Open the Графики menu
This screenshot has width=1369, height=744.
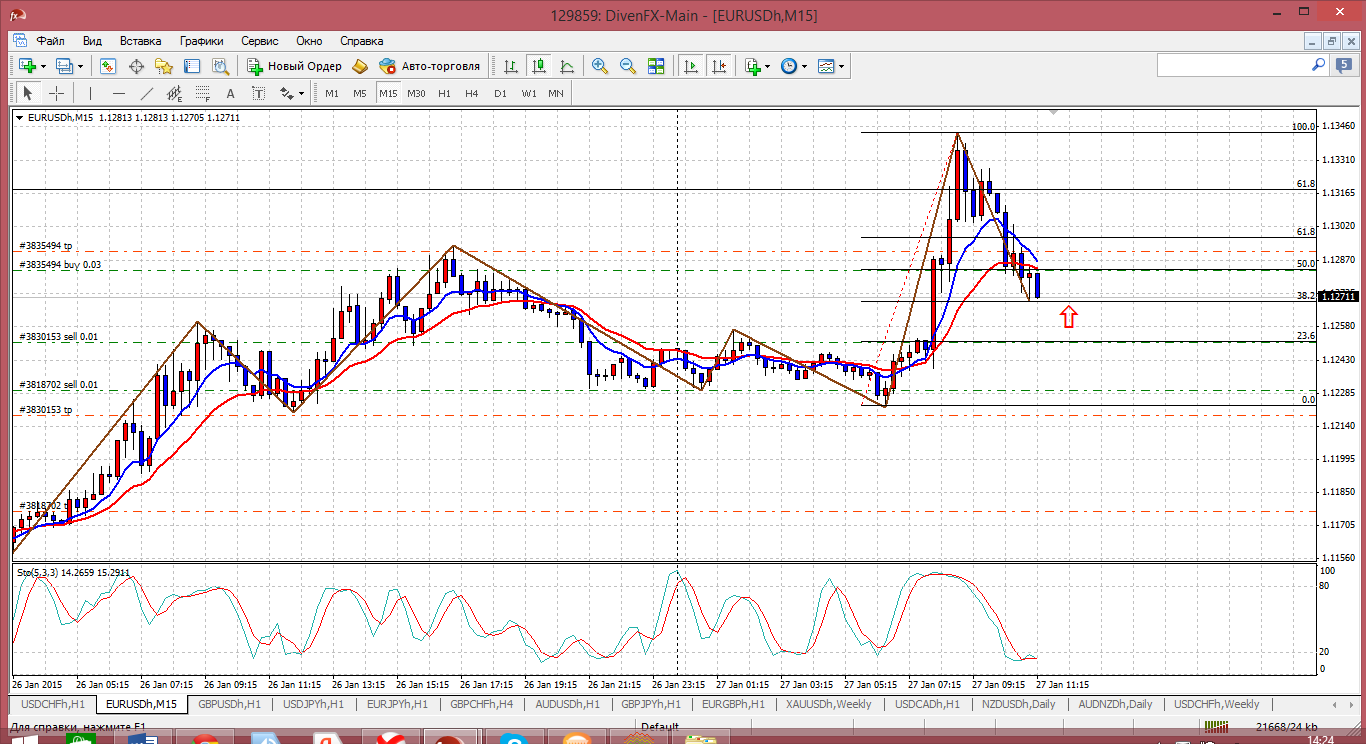pos(201,41)
